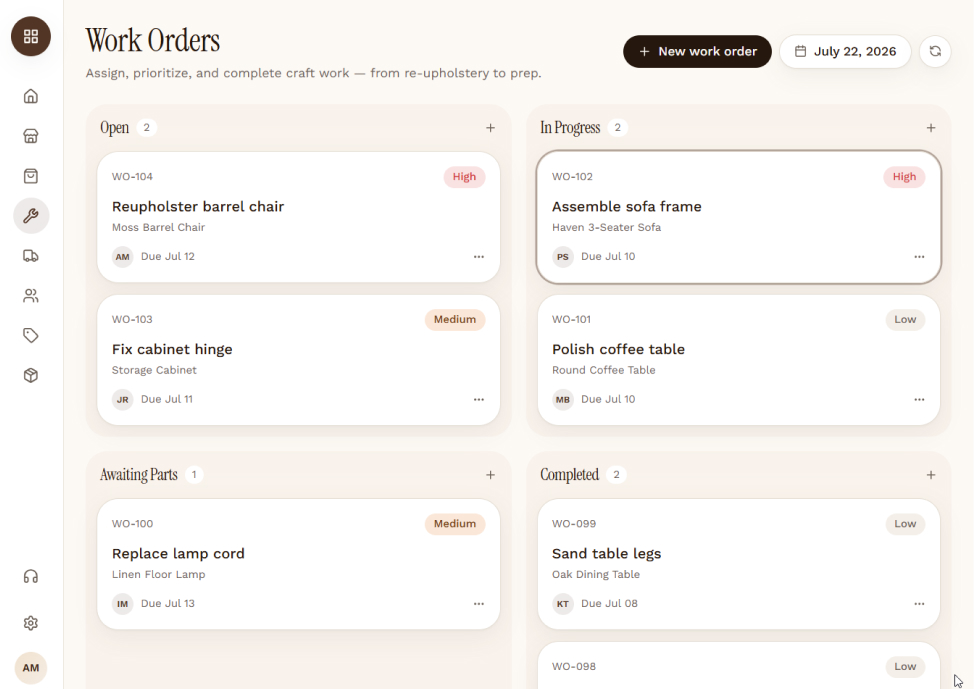Viewport: 974px width, 689px height.
Task: Open the settings gear icon
Action: [x=30, y=623]
